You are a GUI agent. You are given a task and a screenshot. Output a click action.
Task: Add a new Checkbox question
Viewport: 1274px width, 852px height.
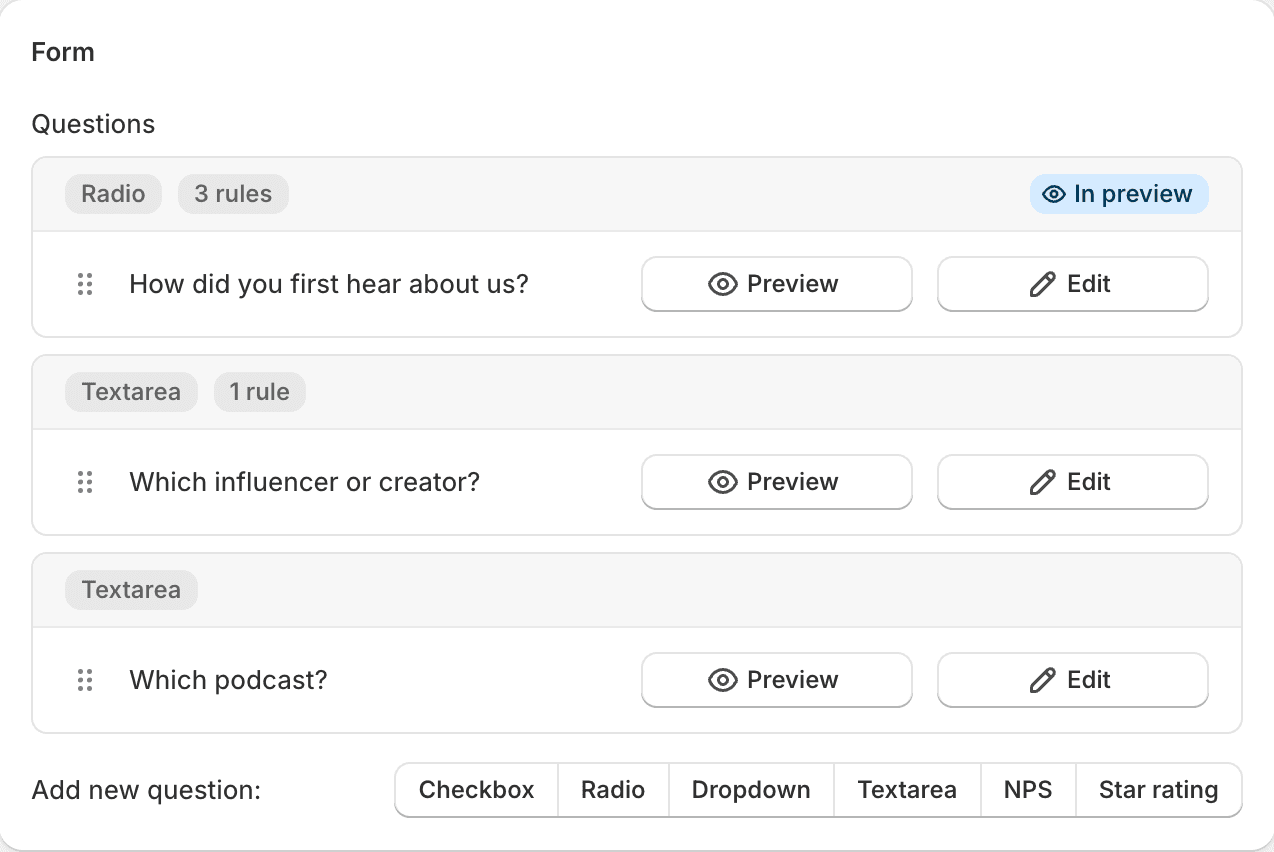pos(477,790)
